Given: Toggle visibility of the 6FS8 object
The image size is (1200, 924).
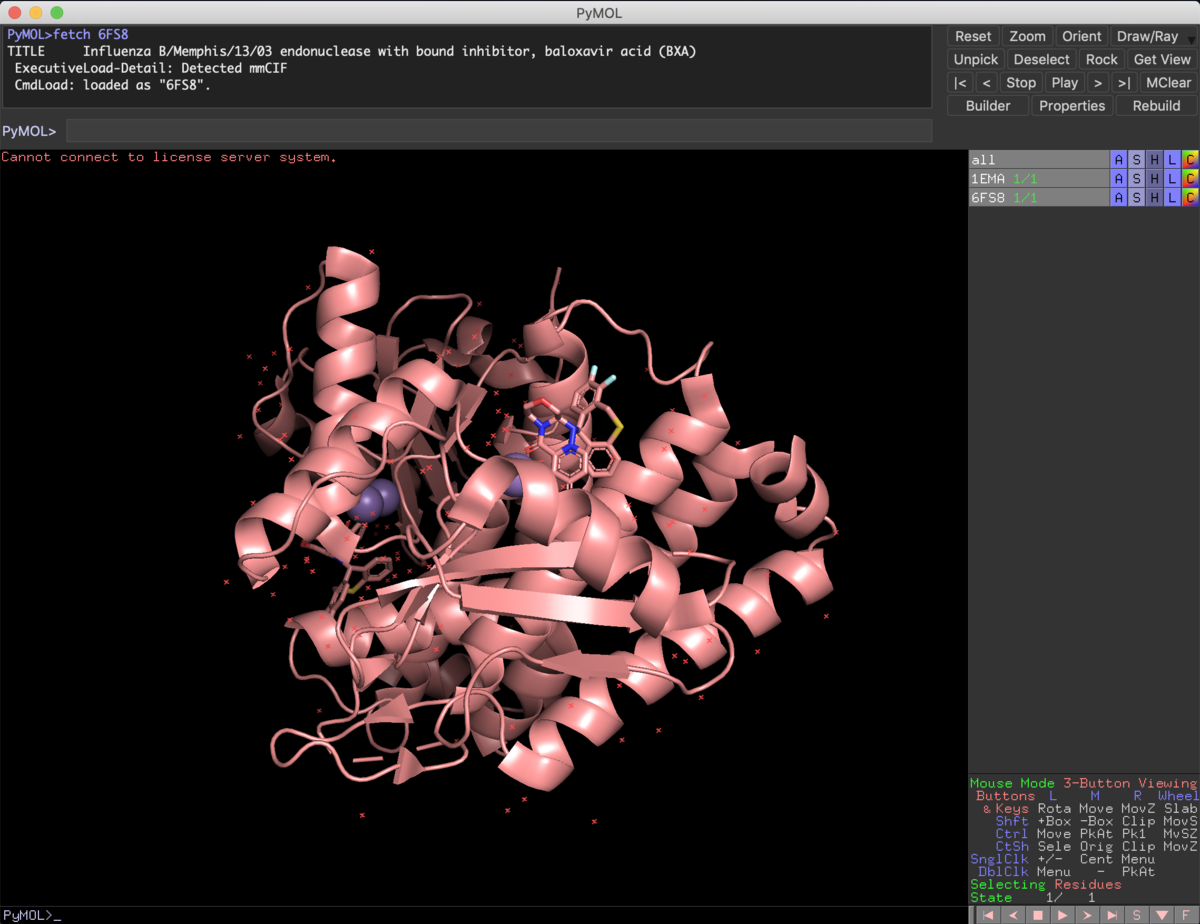Looking at the screenshot, I should pyautogui.click(x=1039, y=197).
